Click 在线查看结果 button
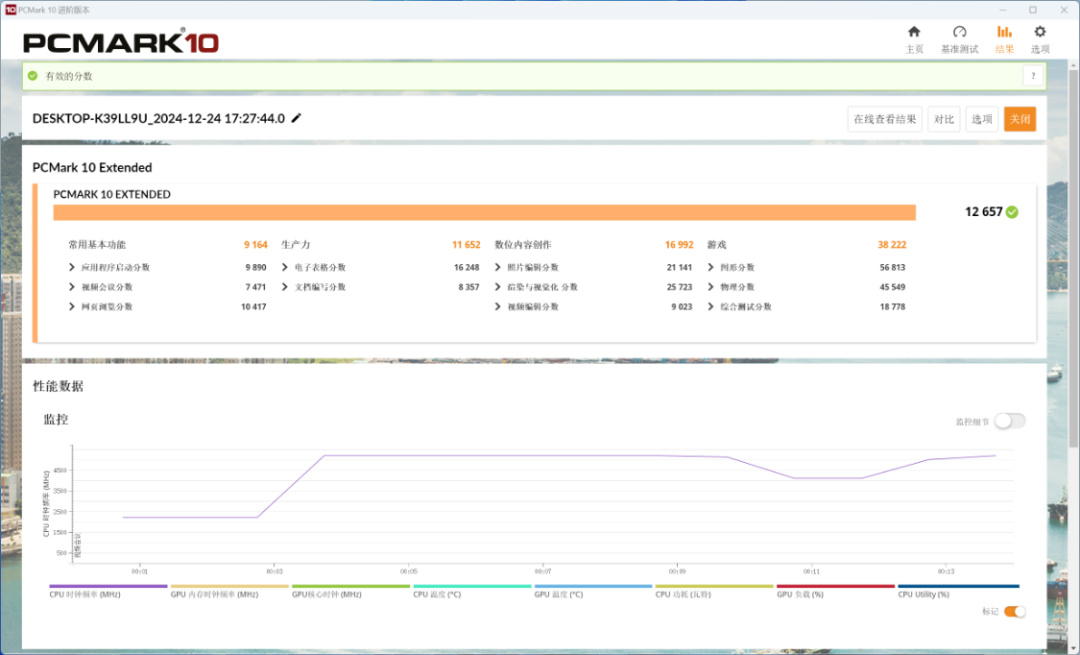Viewport: 1080px width, 655px height. coord(884,119)
